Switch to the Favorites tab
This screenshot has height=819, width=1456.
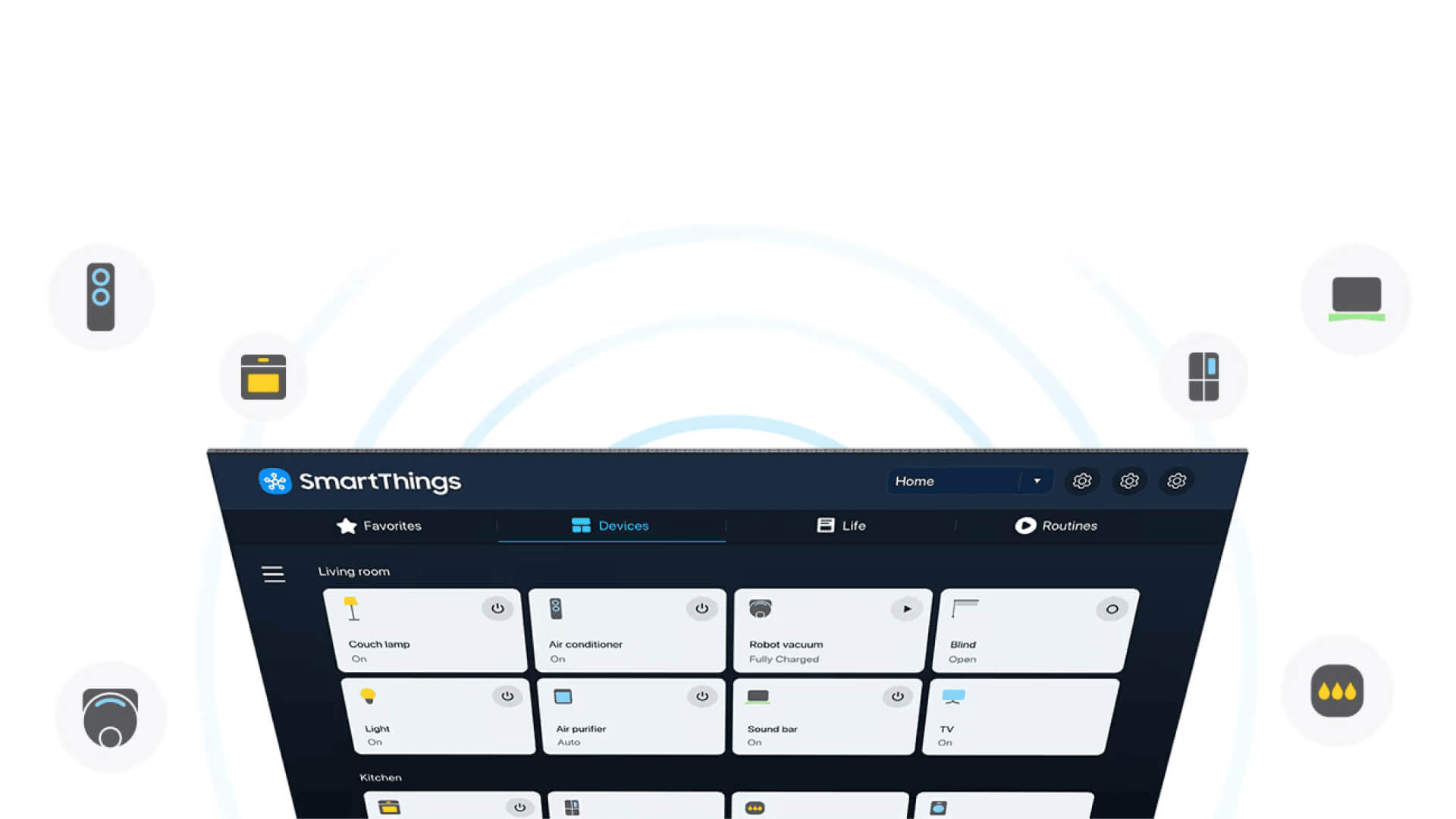click(x=379, y=525)
